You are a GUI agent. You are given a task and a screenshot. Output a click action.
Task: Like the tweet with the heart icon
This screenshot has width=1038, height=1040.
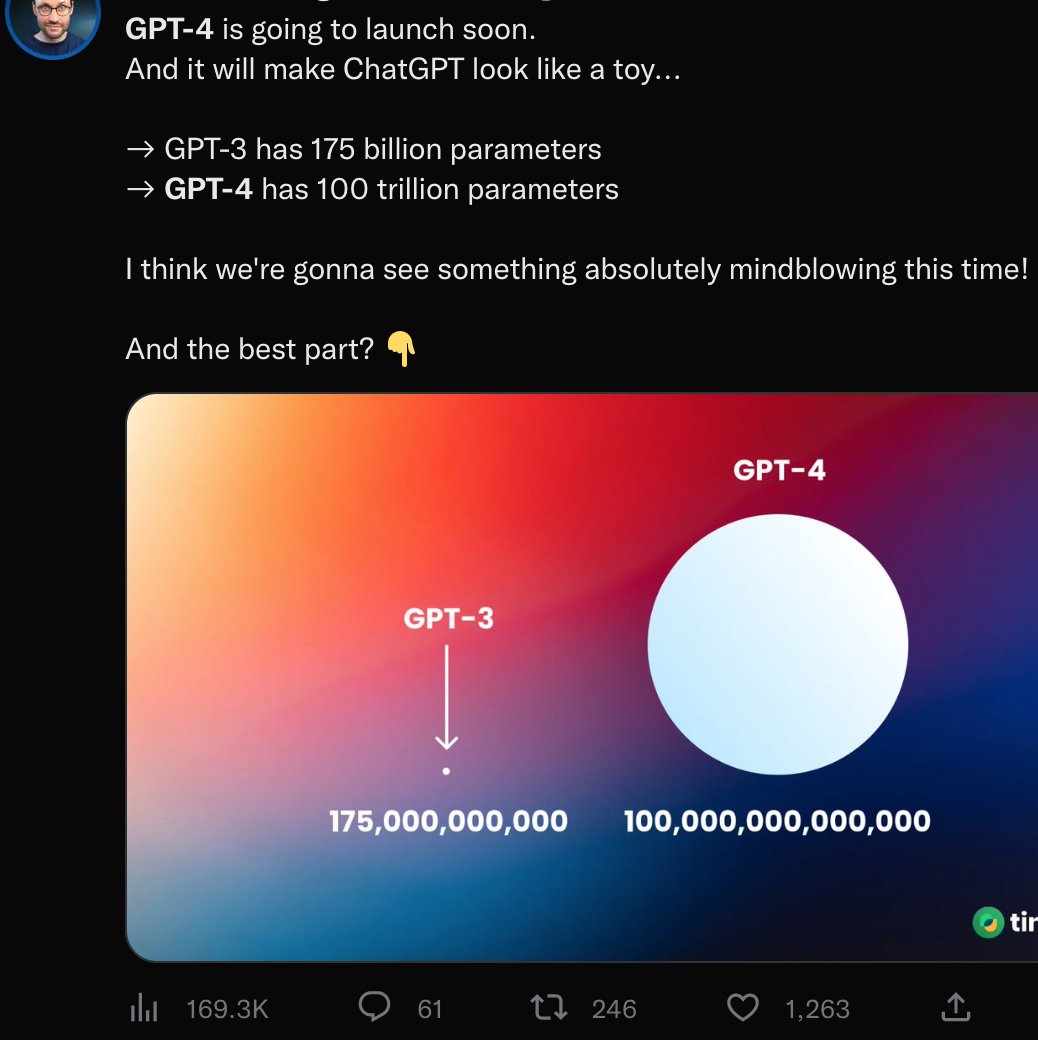click(742, 1008)
